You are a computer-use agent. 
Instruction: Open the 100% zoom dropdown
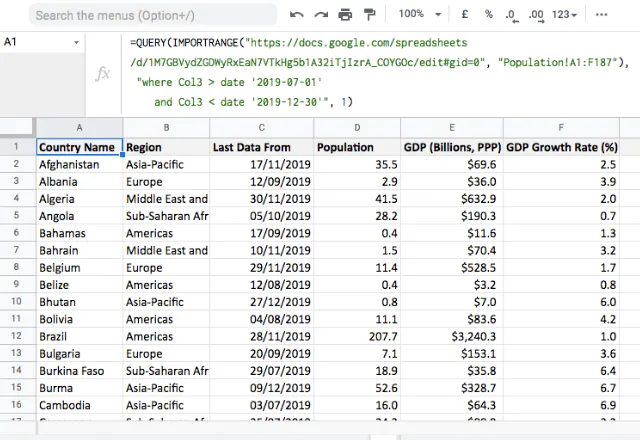point(417,15)
